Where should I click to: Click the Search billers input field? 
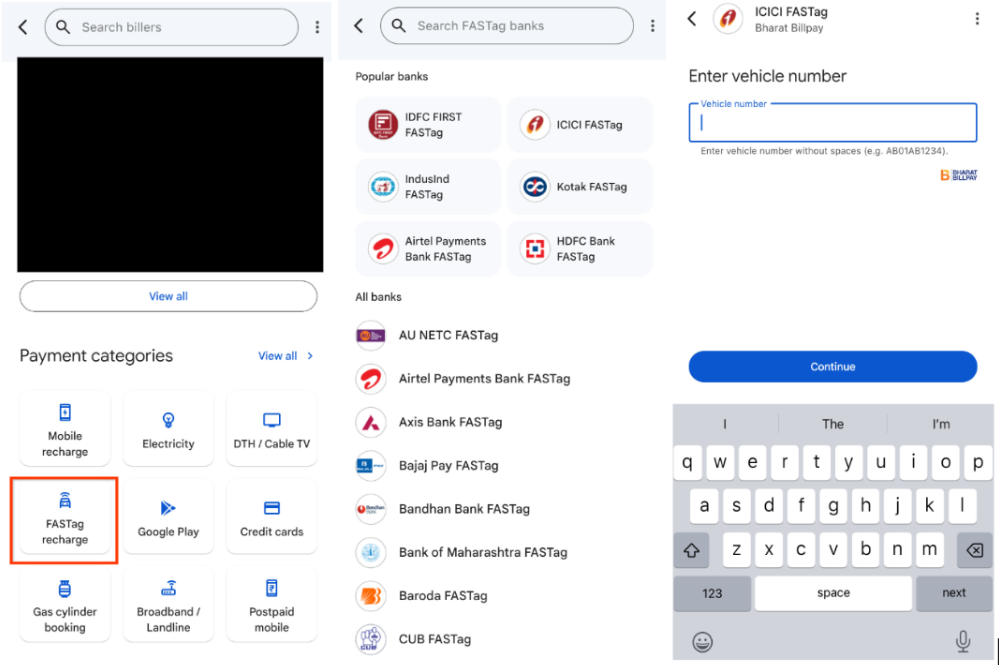pyautogui.click(x=171, y=27)
